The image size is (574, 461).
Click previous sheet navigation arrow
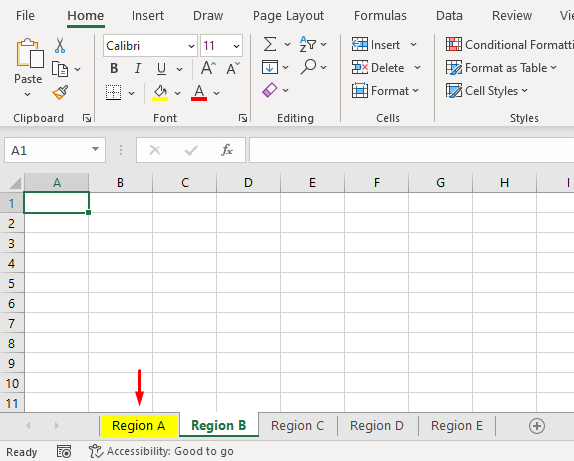pyautogui.click(x=28, y=426)
